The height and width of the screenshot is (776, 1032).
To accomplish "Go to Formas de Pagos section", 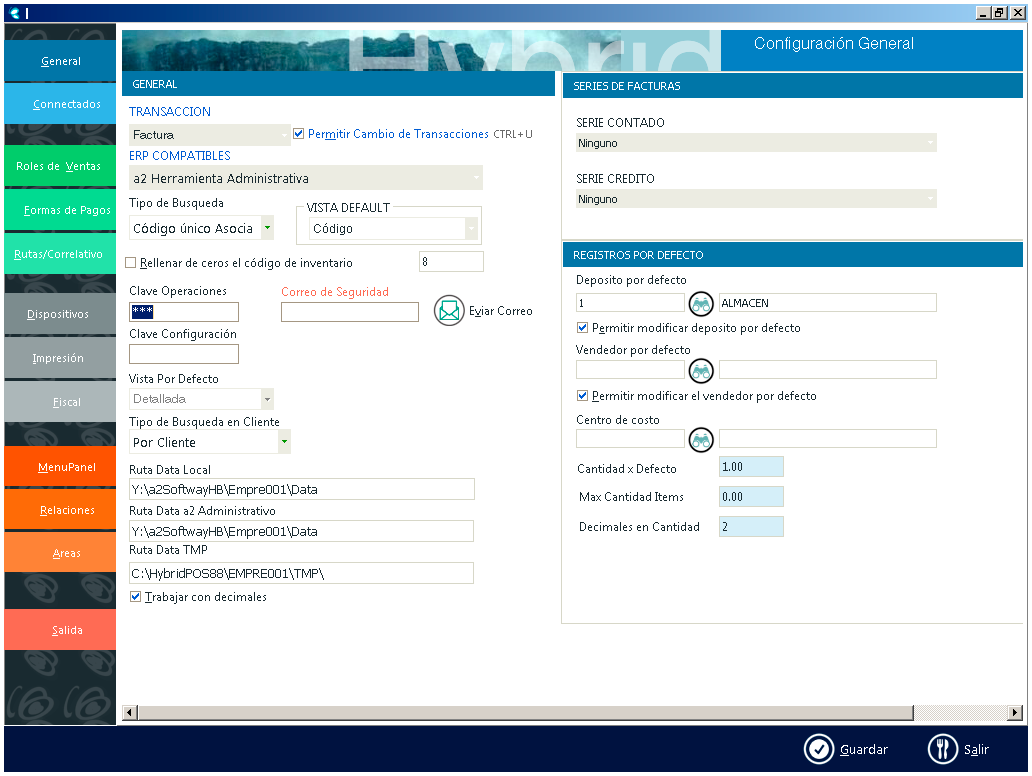I will click(x=60, y=210).
